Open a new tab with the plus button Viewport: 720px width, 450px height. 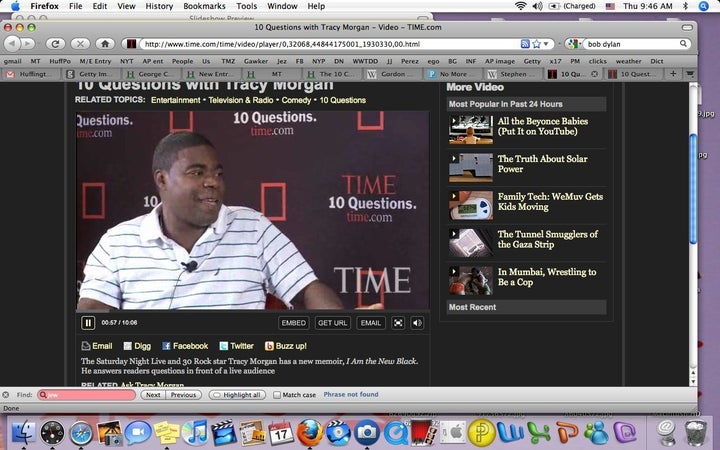coord(673,73)
